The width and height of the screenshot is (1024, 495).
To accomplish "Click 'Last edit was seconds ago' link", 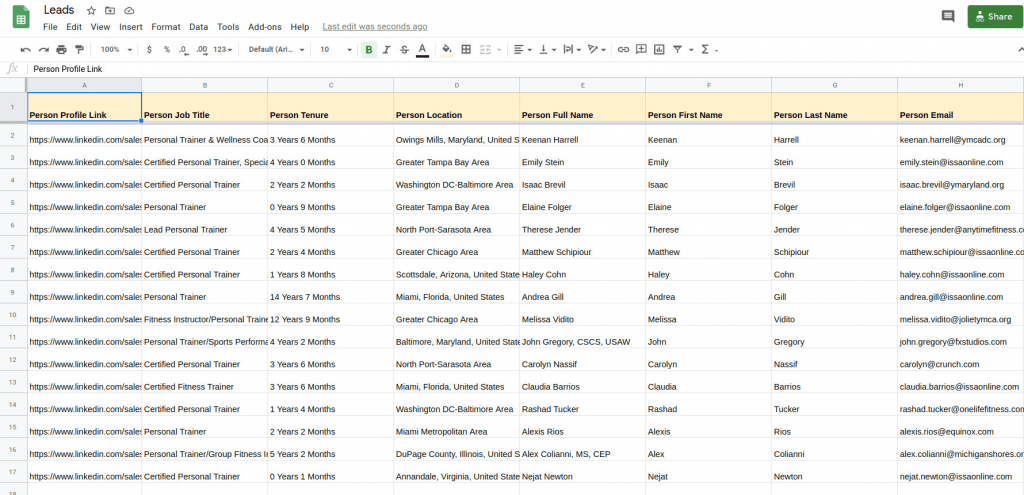I will tap(375, 27).
